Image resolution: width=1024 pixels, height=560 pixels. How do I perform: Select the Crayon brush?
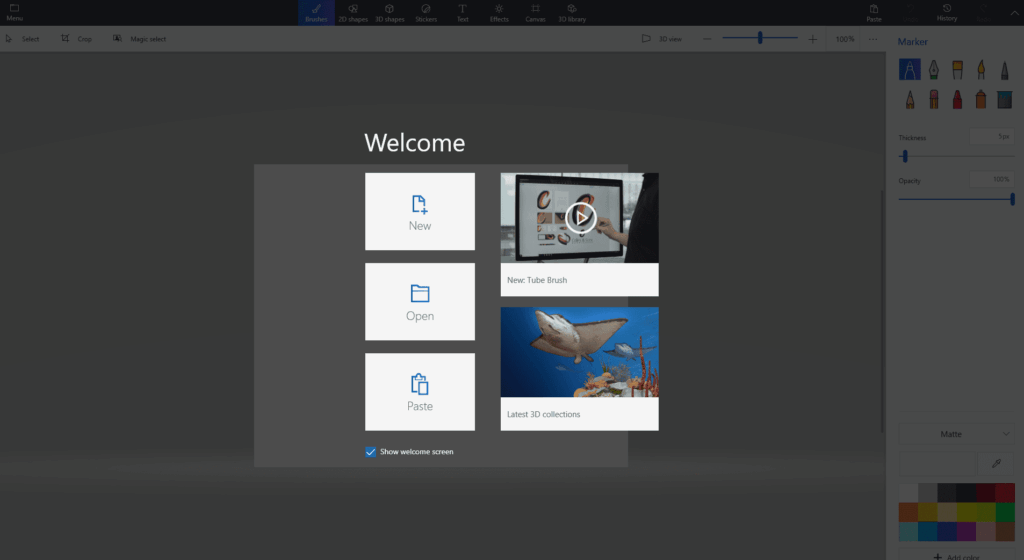pos(957,99)
